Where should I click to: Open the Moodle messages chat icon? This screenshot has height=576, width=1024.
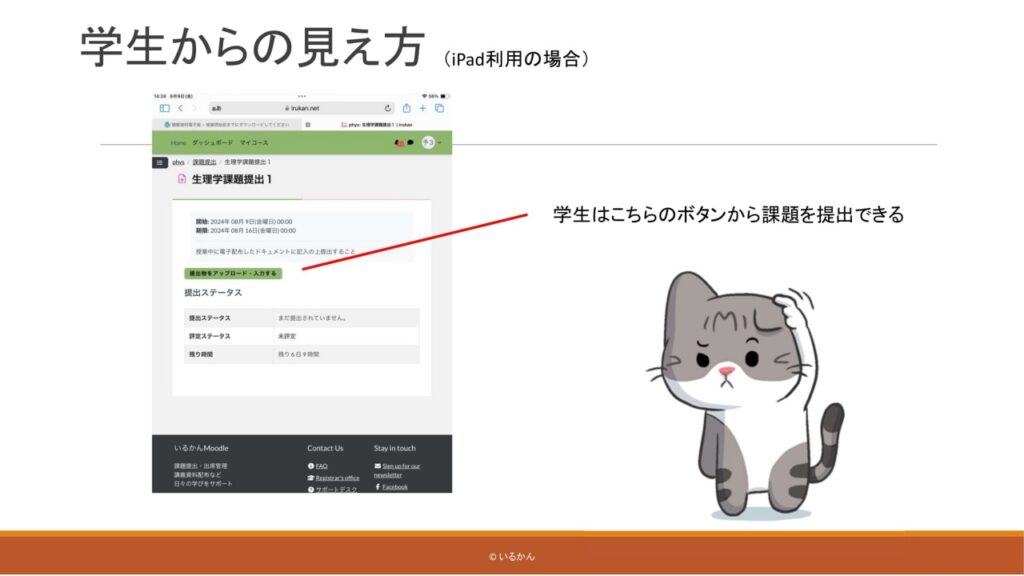click(x=411, y=143)
